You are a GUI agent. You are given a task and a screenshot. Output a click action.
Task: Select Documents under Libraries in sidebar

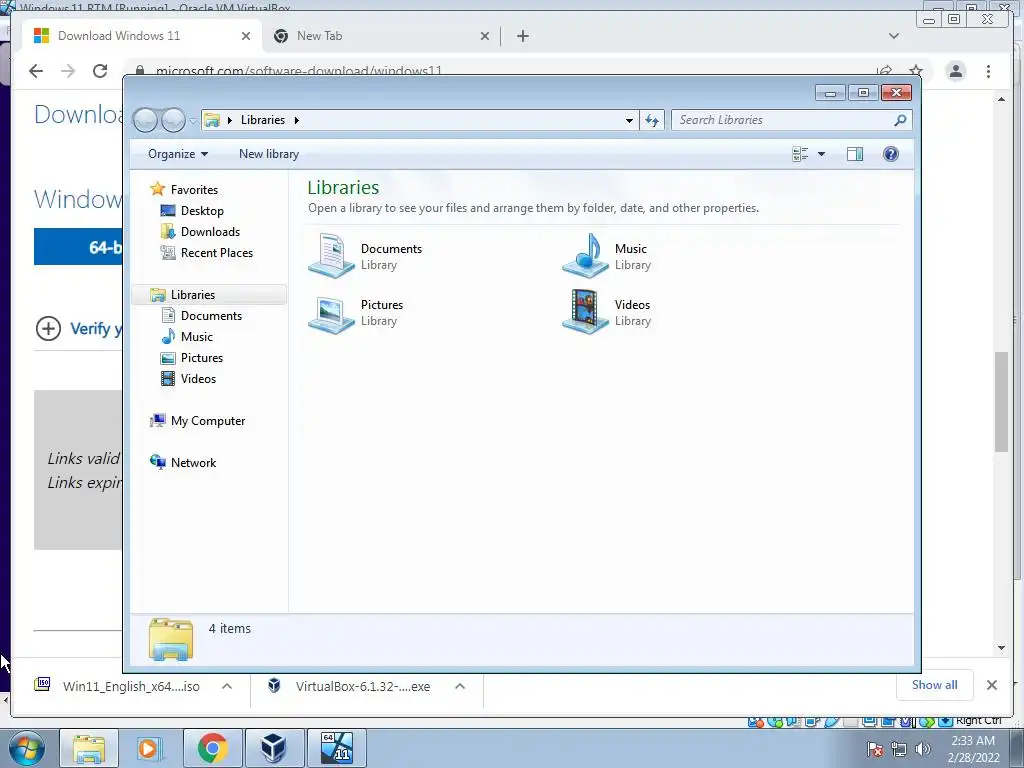[211, 315]
